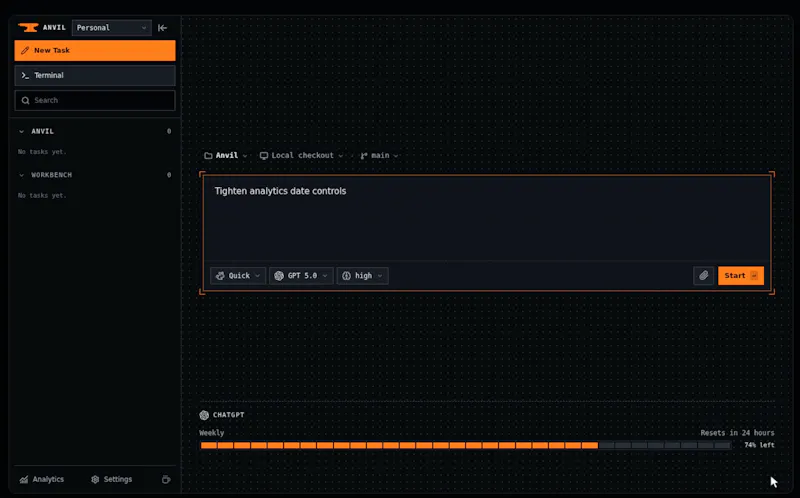The width and height of the screenshot is (800, 498).
Task: Open Settings in the sidebar footer
Action: tap(111, 480)
